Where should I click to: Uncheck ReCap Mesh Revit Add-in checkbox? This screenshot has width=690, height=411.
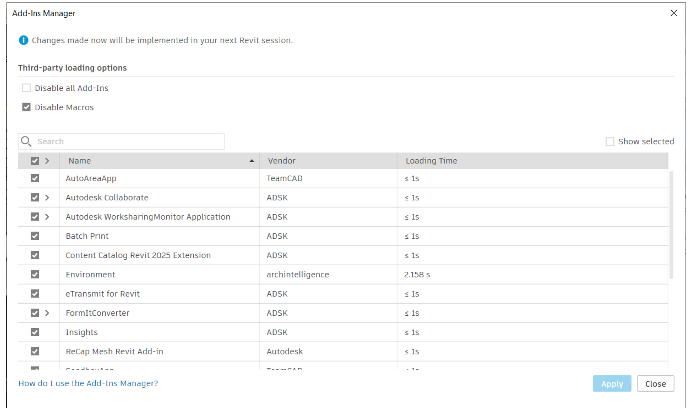click(x=35, y=351)
